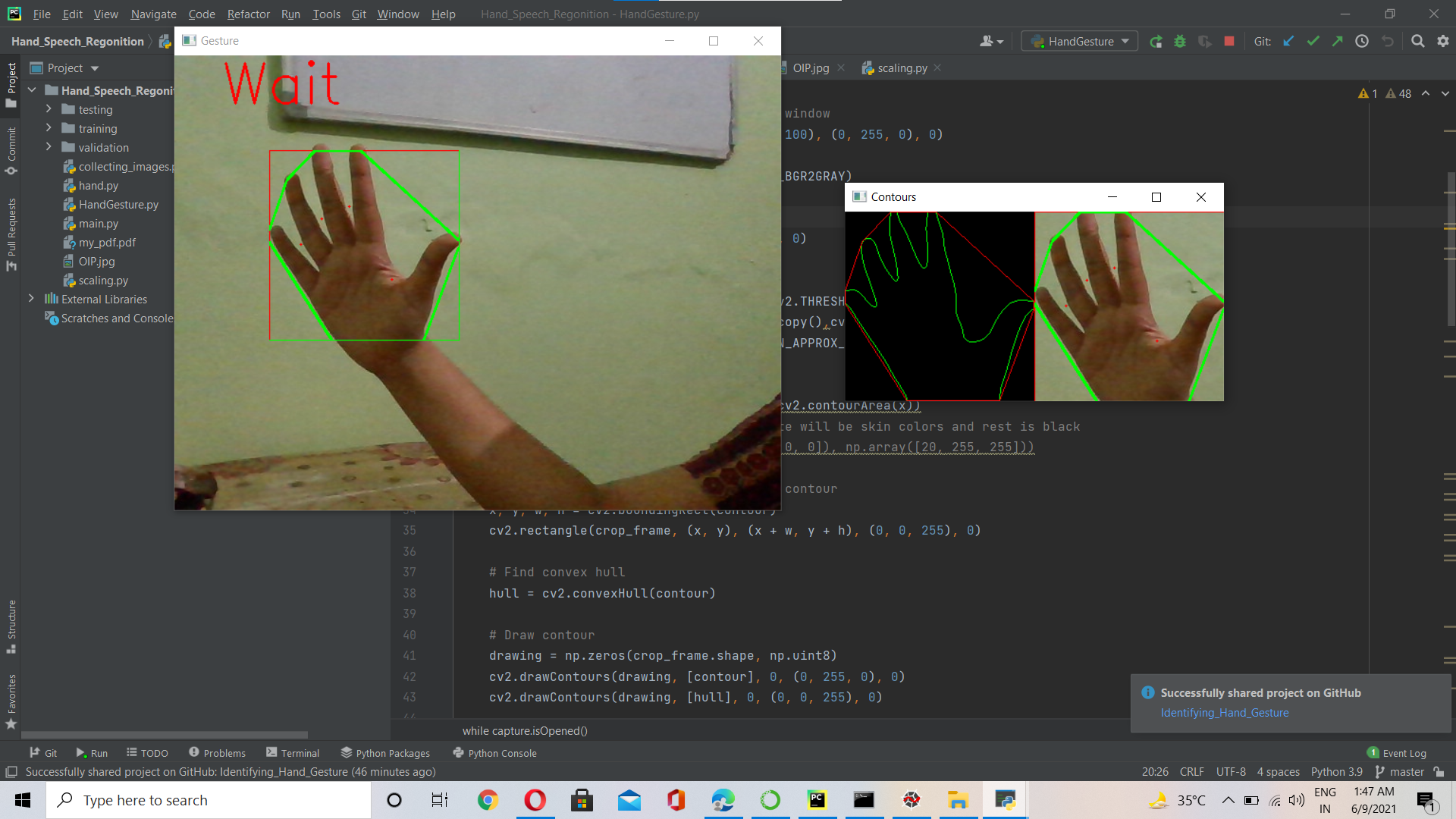Open the Terminal tool window
Screen dimensions: 1456x819
(293, 752)
